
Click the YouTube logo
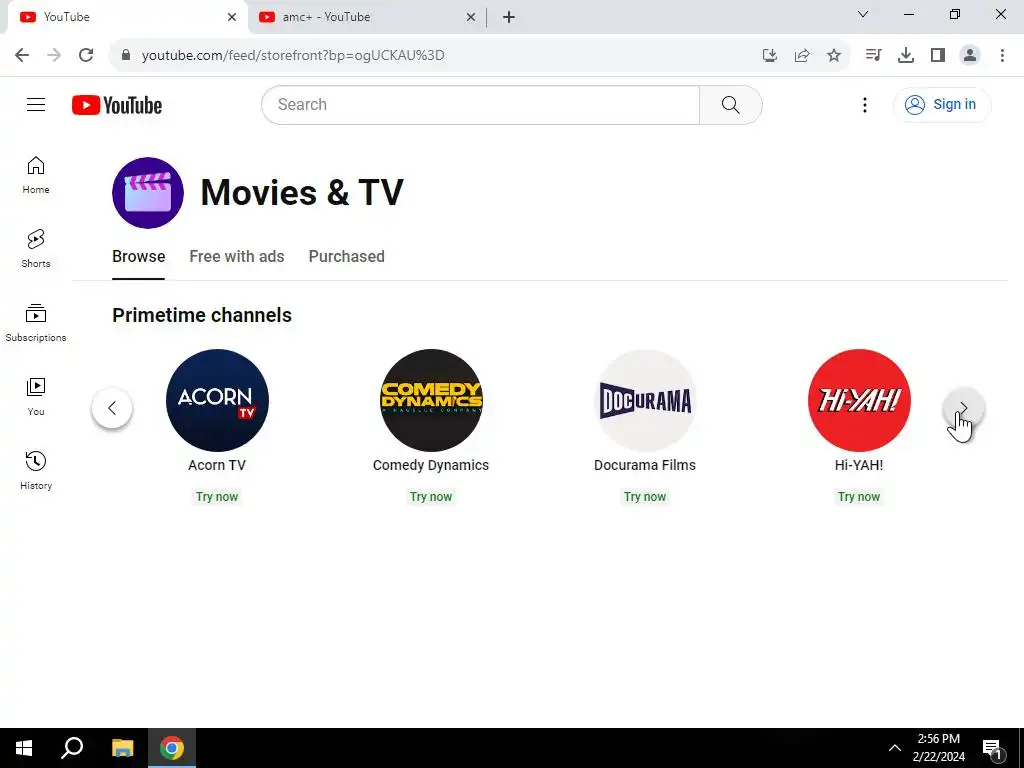117,105
